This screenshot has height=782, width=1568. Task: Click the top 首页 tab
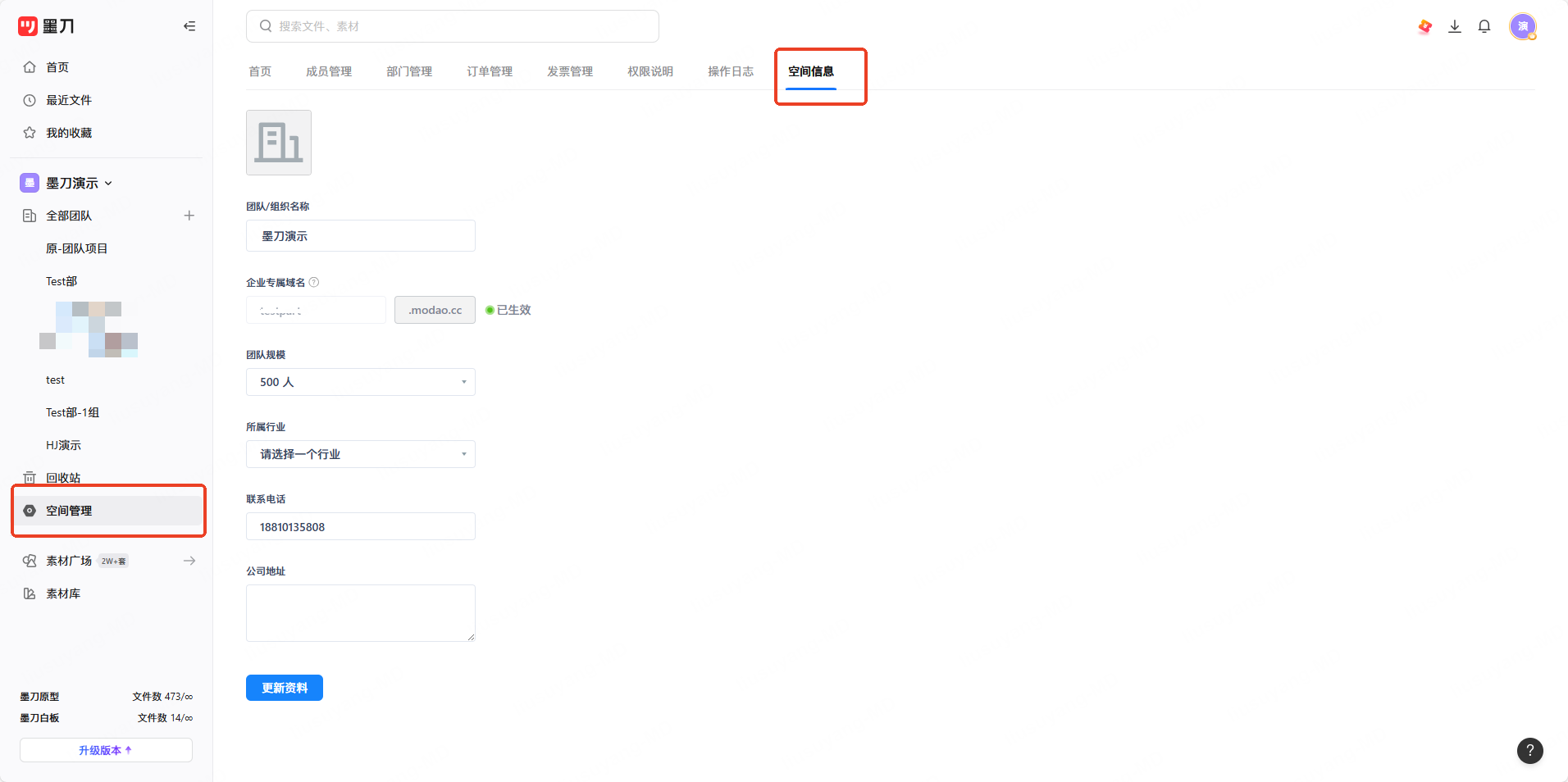(x=260, y=71)
